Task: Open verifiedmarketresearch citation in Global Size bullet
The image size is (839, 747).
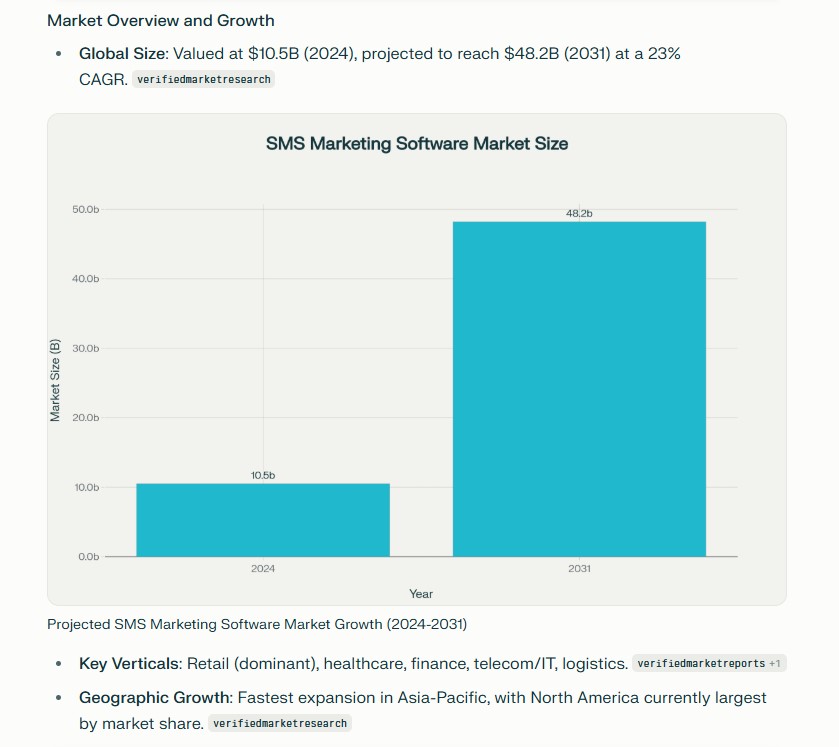Action: coord(203,79)
